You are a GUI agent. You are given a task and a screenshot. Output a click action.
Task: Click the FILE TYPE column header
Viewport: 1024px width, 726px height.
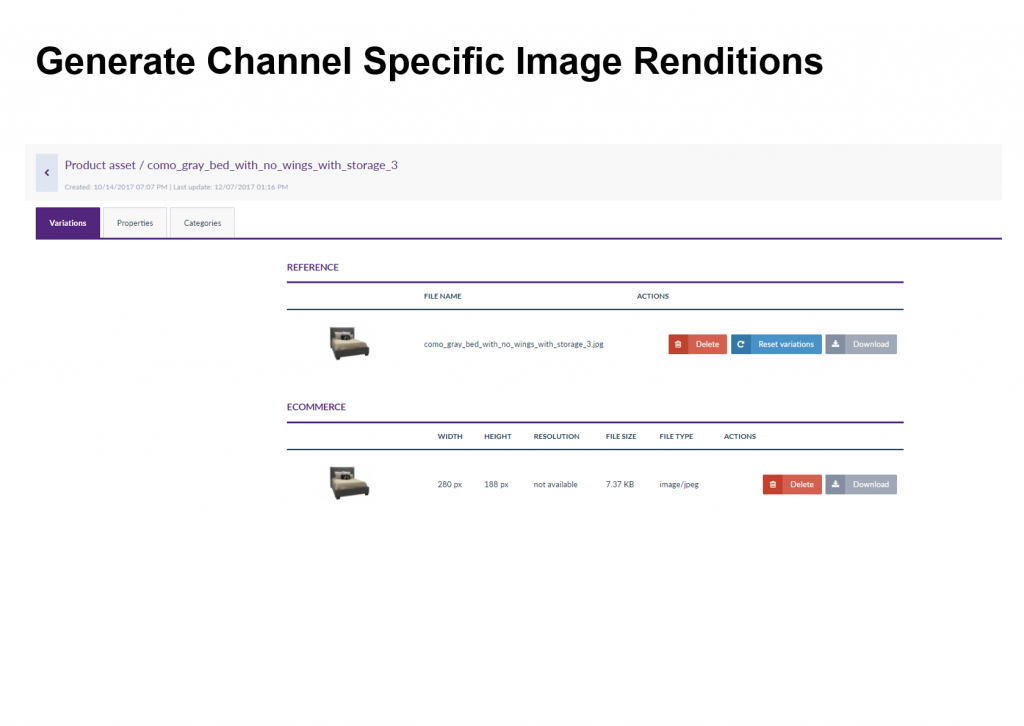676,436
